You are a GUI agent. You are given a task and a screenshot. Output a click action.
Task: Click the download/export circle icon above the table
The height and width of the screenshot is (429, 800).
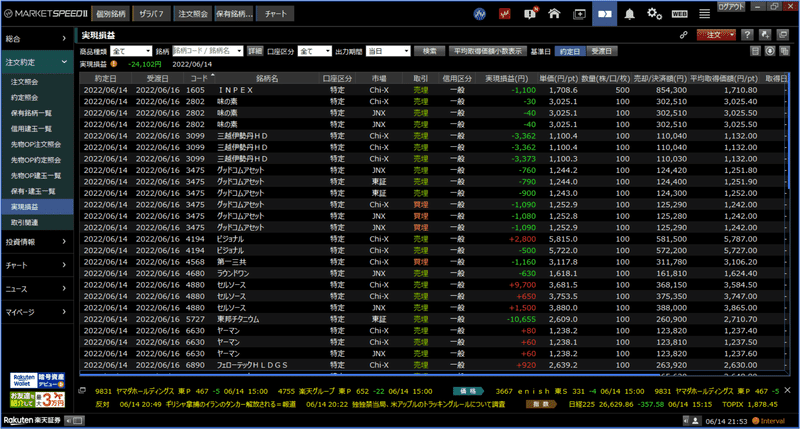click(x=770, y=51)
